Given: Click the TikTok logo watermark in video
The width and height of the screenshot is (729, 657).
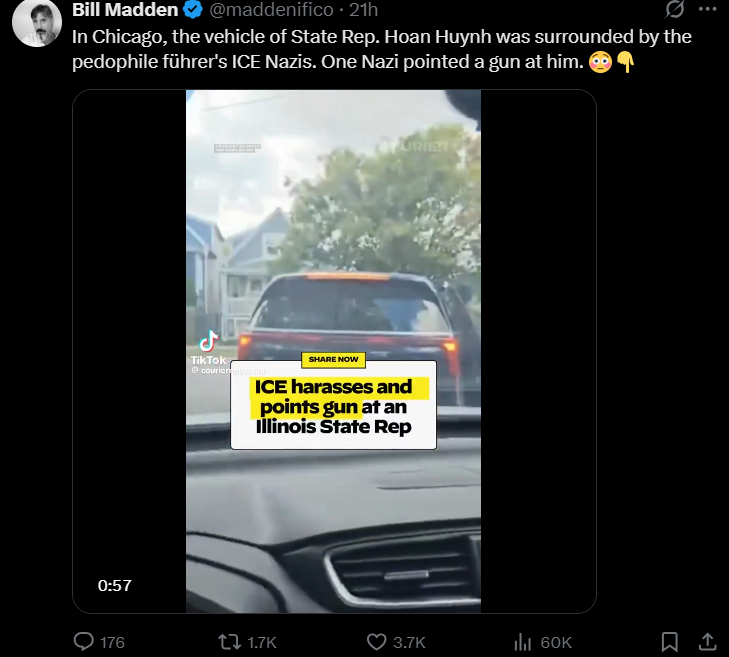Looking at the screenshot, I should pos(208,347).
